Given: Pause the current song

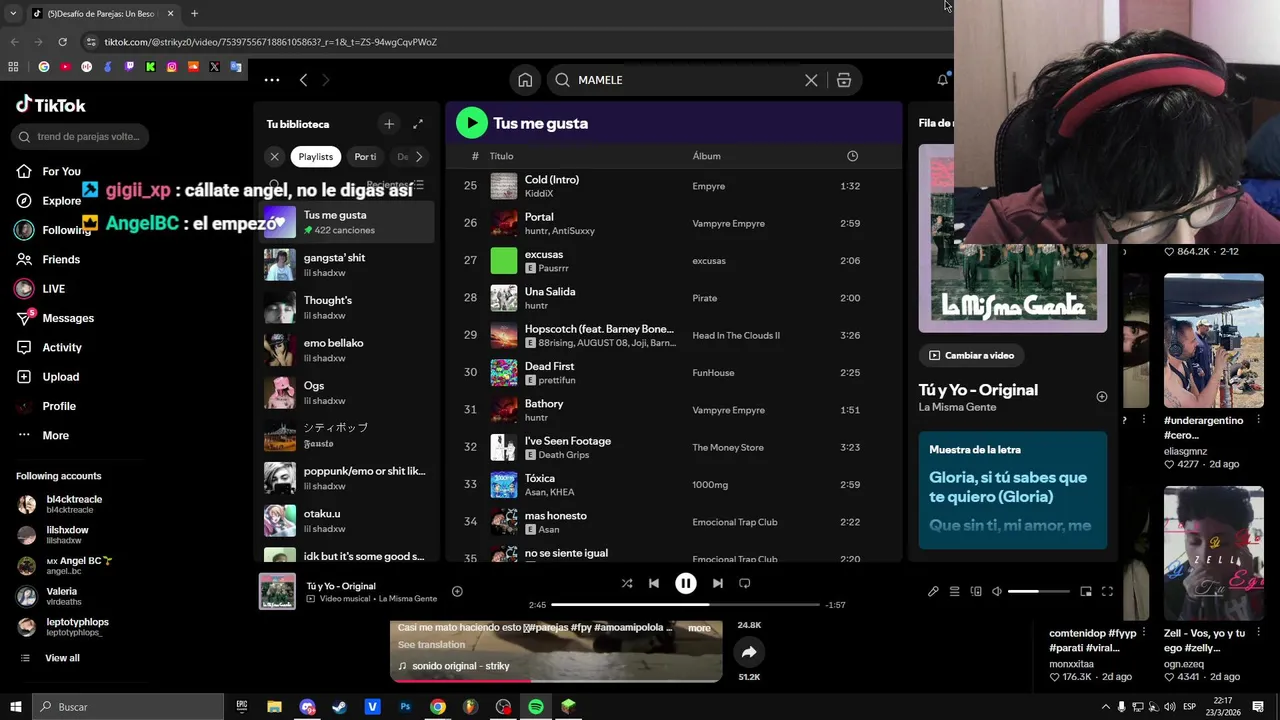Looking at the screenshot, I should click(686, 583).
